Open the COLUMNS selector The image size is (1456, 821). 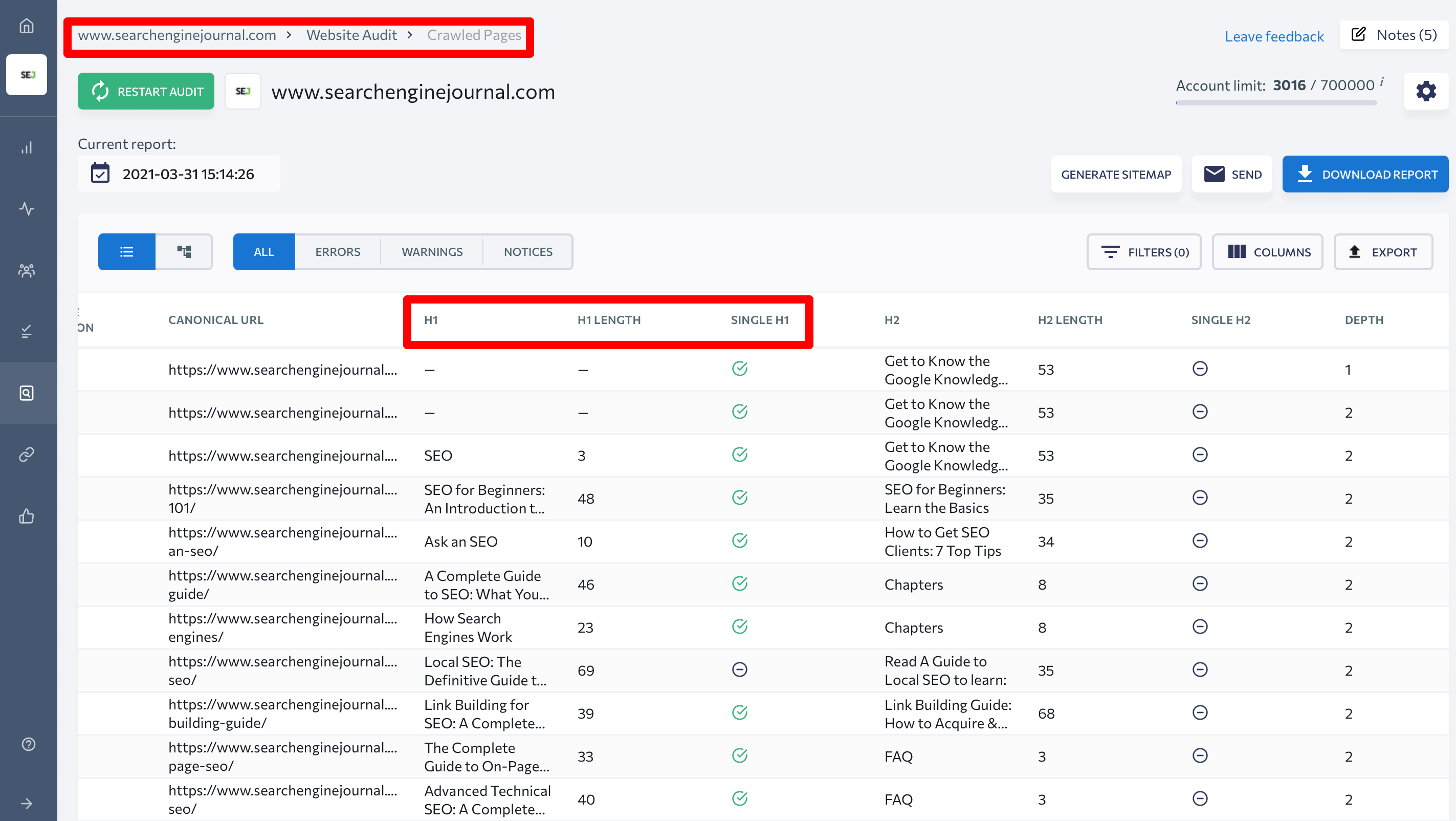point(1268,252)
